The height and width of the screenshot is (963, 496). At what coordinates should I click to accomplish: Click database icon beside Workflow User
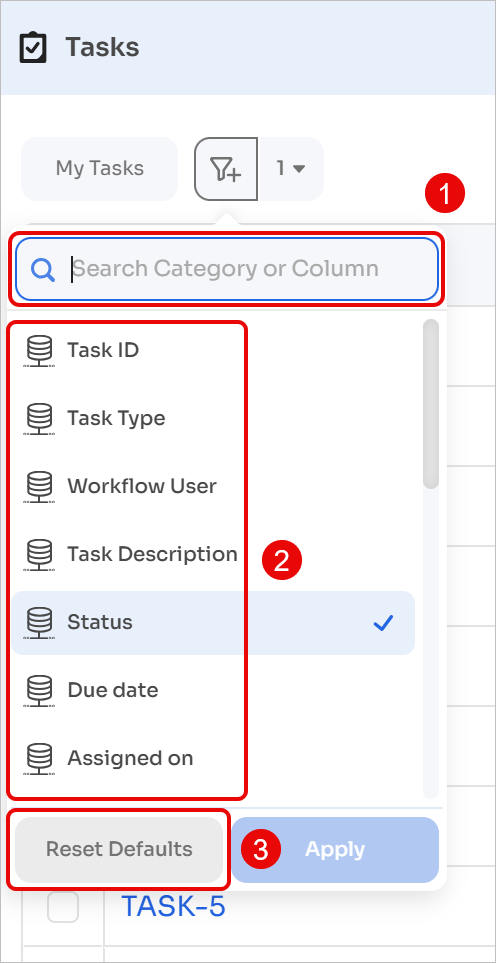coord(39,486)
